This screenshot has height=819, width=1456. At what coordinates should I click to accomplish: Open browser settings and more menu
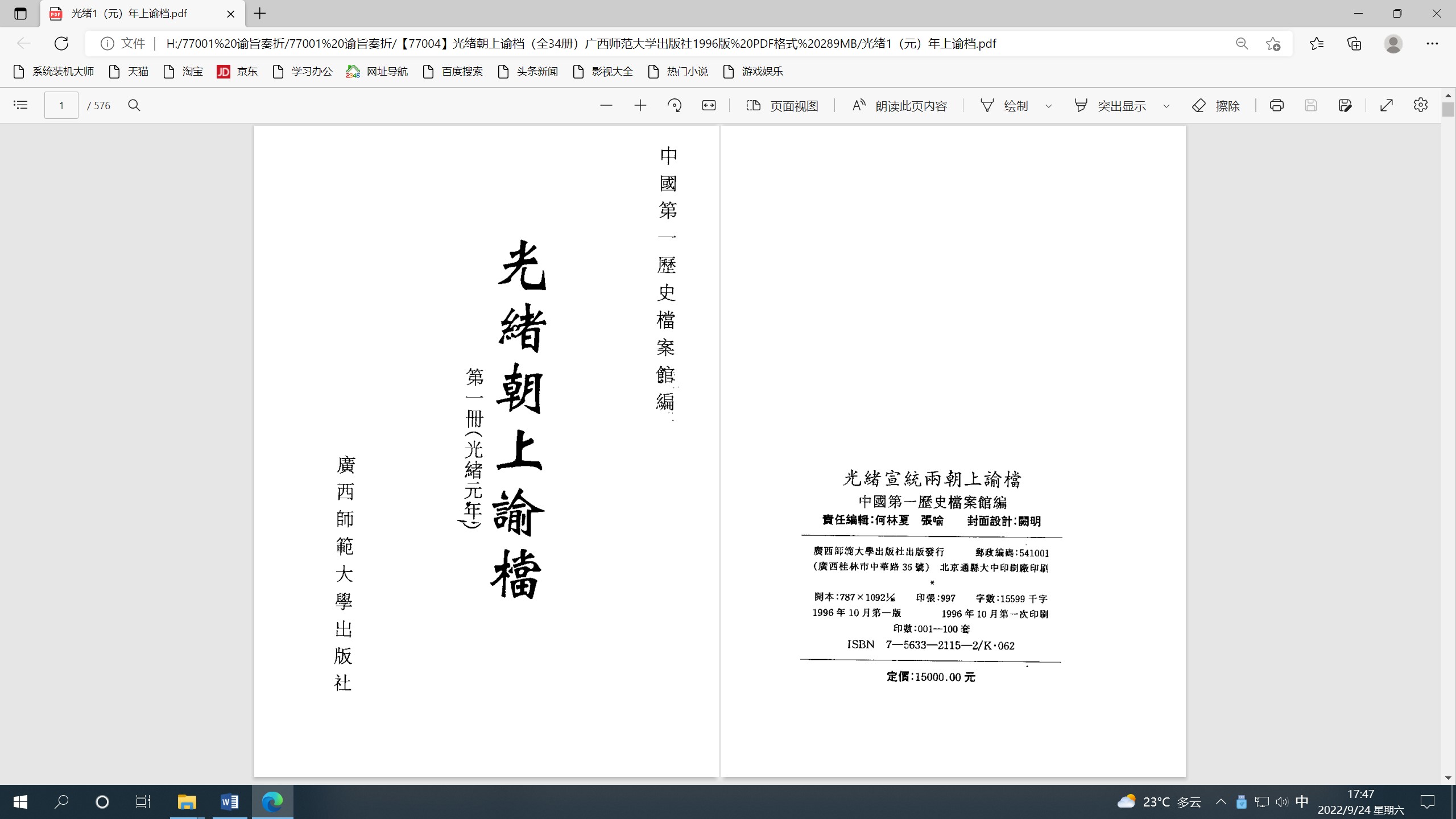(x=1432, y=44)
